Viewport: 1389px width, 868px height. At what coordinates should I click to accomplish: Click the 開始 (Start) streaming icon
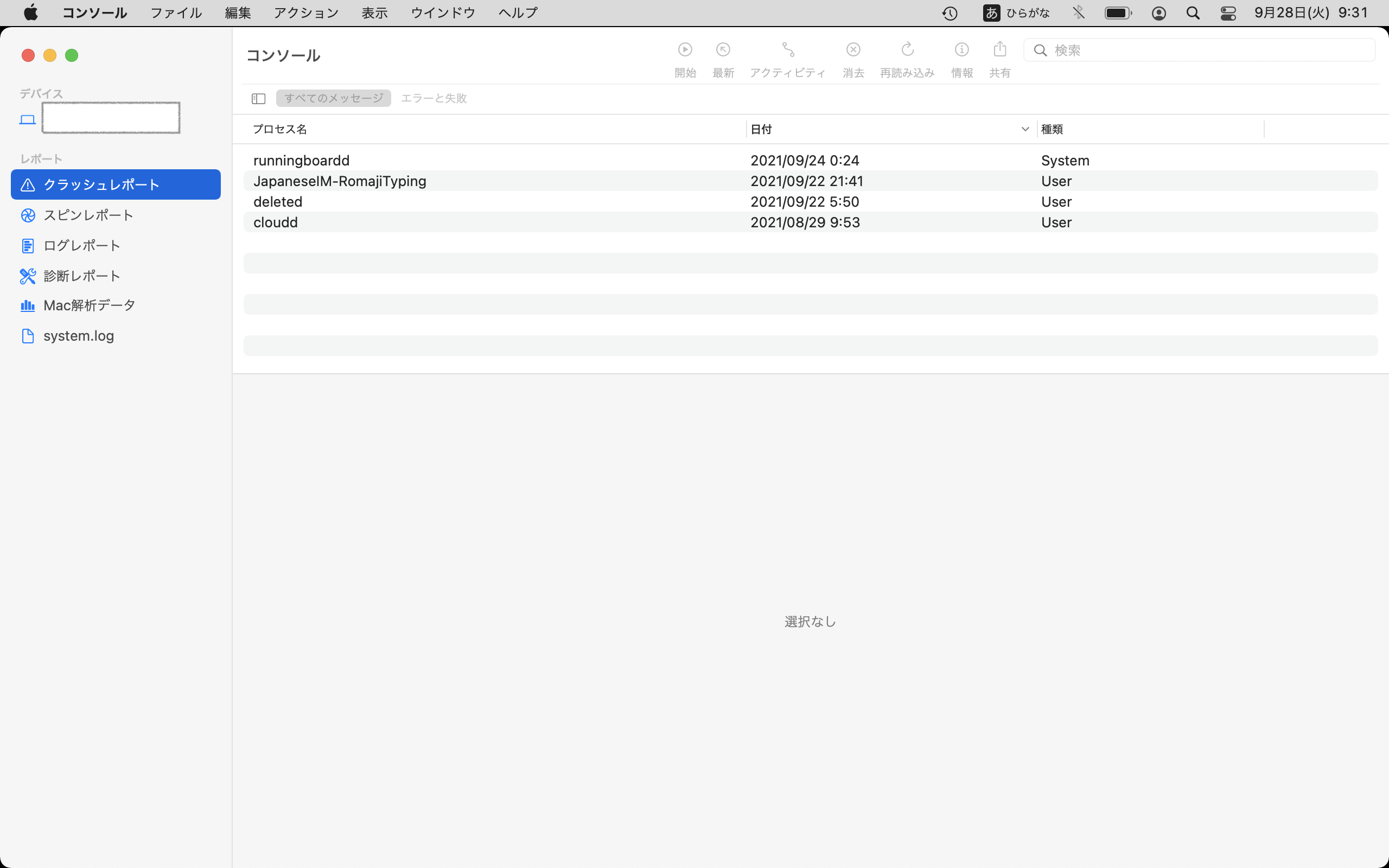pyautogui.click(x=685, y=50)
